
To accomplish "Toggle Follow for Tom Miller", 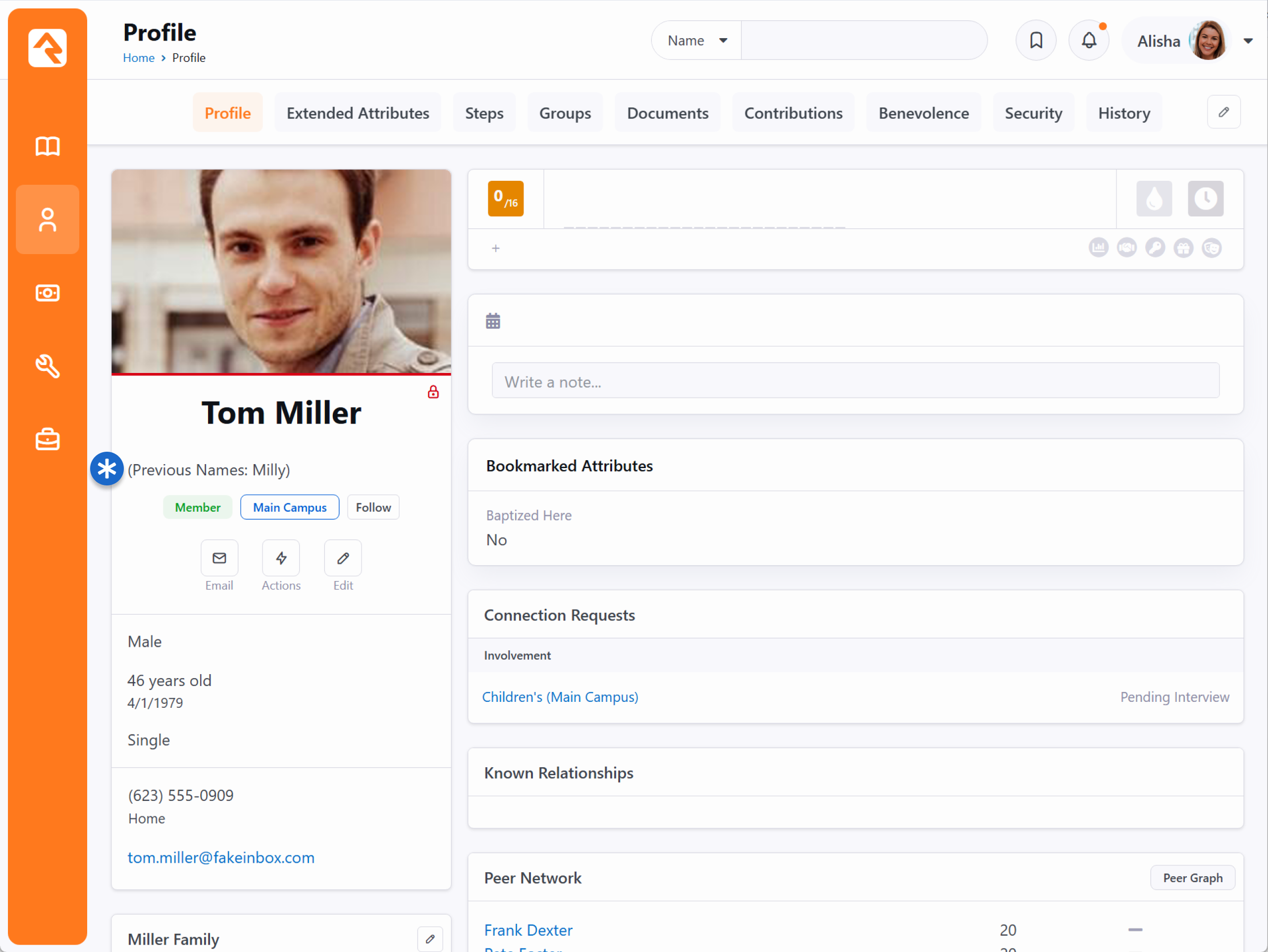I will coord(373,507).
